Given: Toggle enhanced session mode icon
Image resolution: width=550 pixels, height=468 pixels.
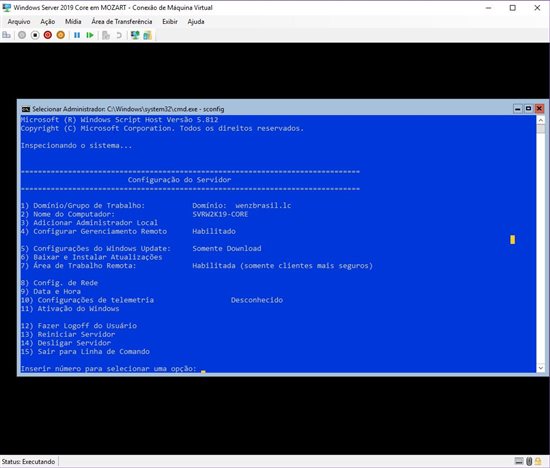Looking at the screenshot, I should [135, 35].
